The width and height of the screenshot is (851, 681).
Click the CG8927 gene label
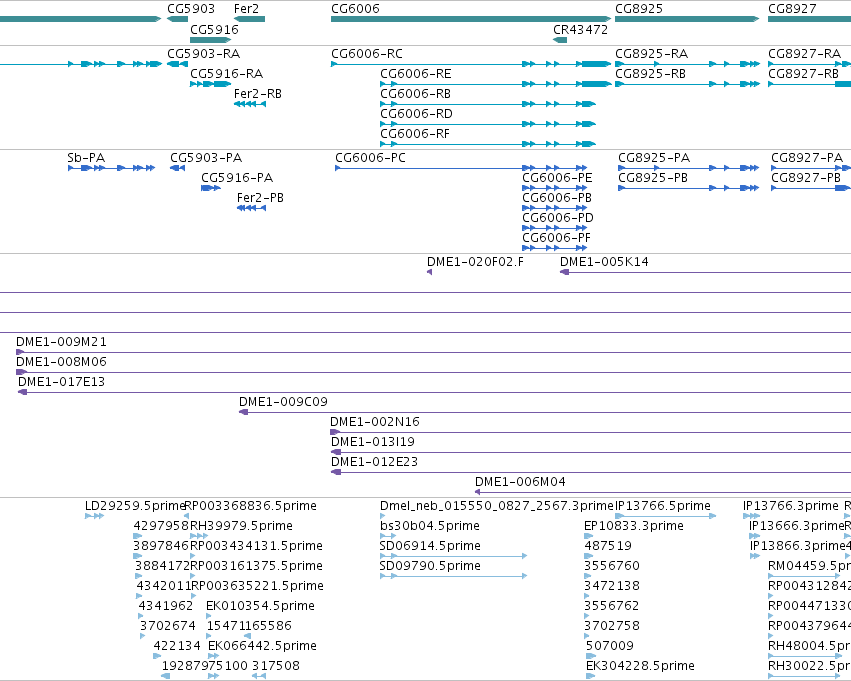pyautogui.click(x=792, y=9)
